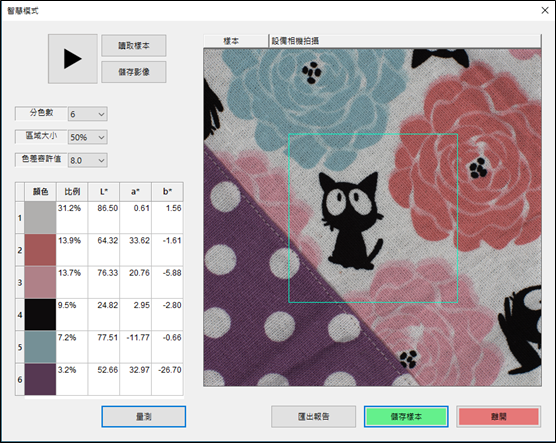Select the red color swatch in row 2
Image resolution: width=556 pixels, height=443 pixels.
pyautogui.click(x=40, y=250)
